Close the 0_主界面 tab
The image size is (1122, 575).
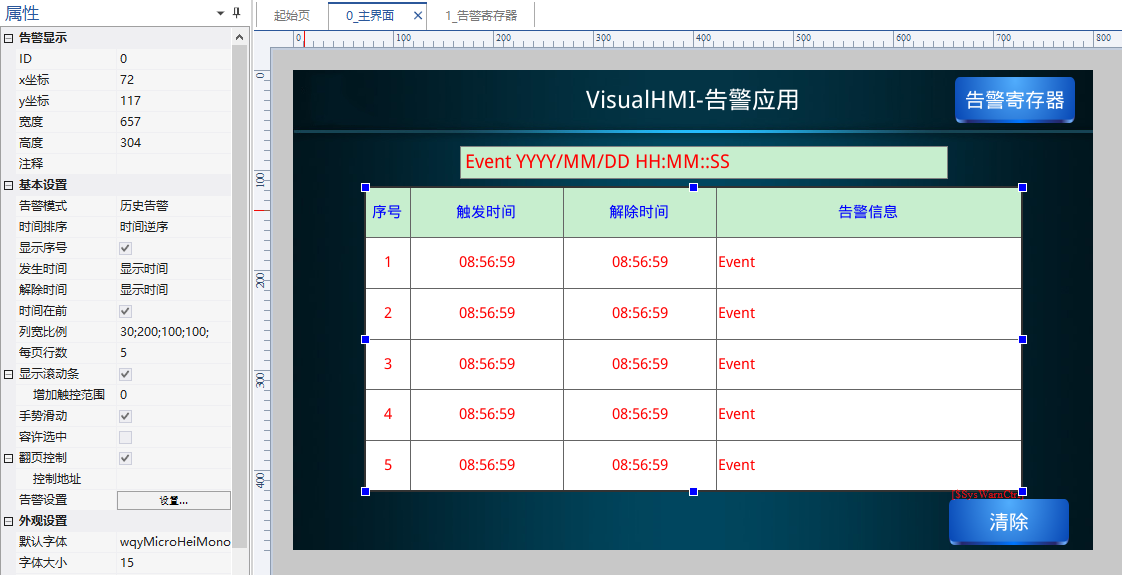(x=418, y=16)
